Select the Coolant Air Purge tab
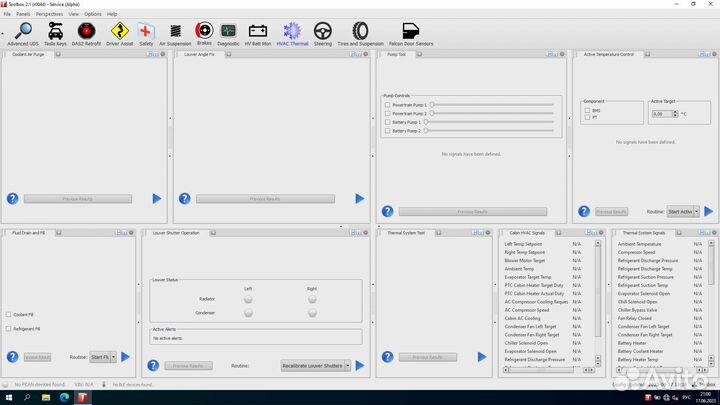The width and height of the screenshot is (720, 405). [x=28, y=54]
